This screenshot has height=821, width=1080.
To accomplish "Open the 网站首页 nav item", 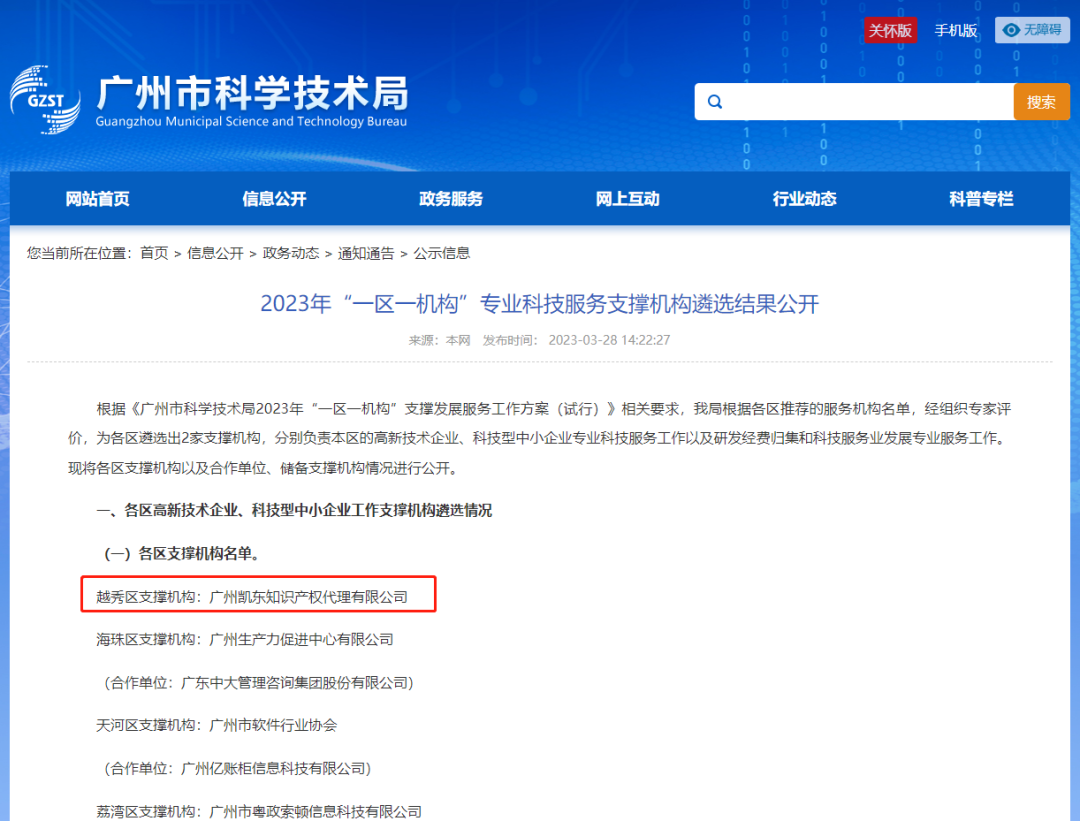I will 97,199.
